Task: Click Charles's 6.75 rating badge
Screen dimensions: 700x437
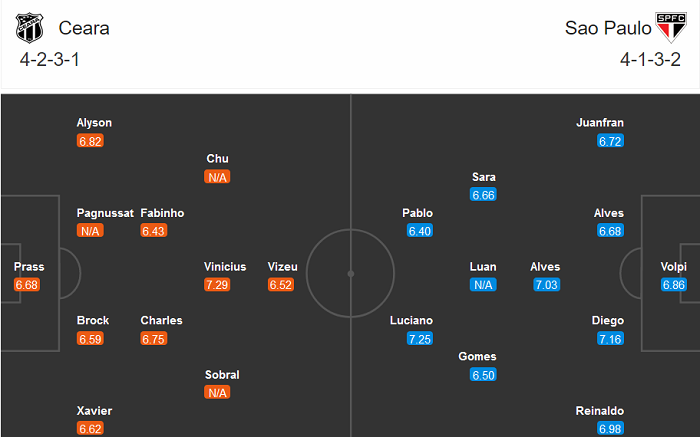Action: [x=153, y=339]
